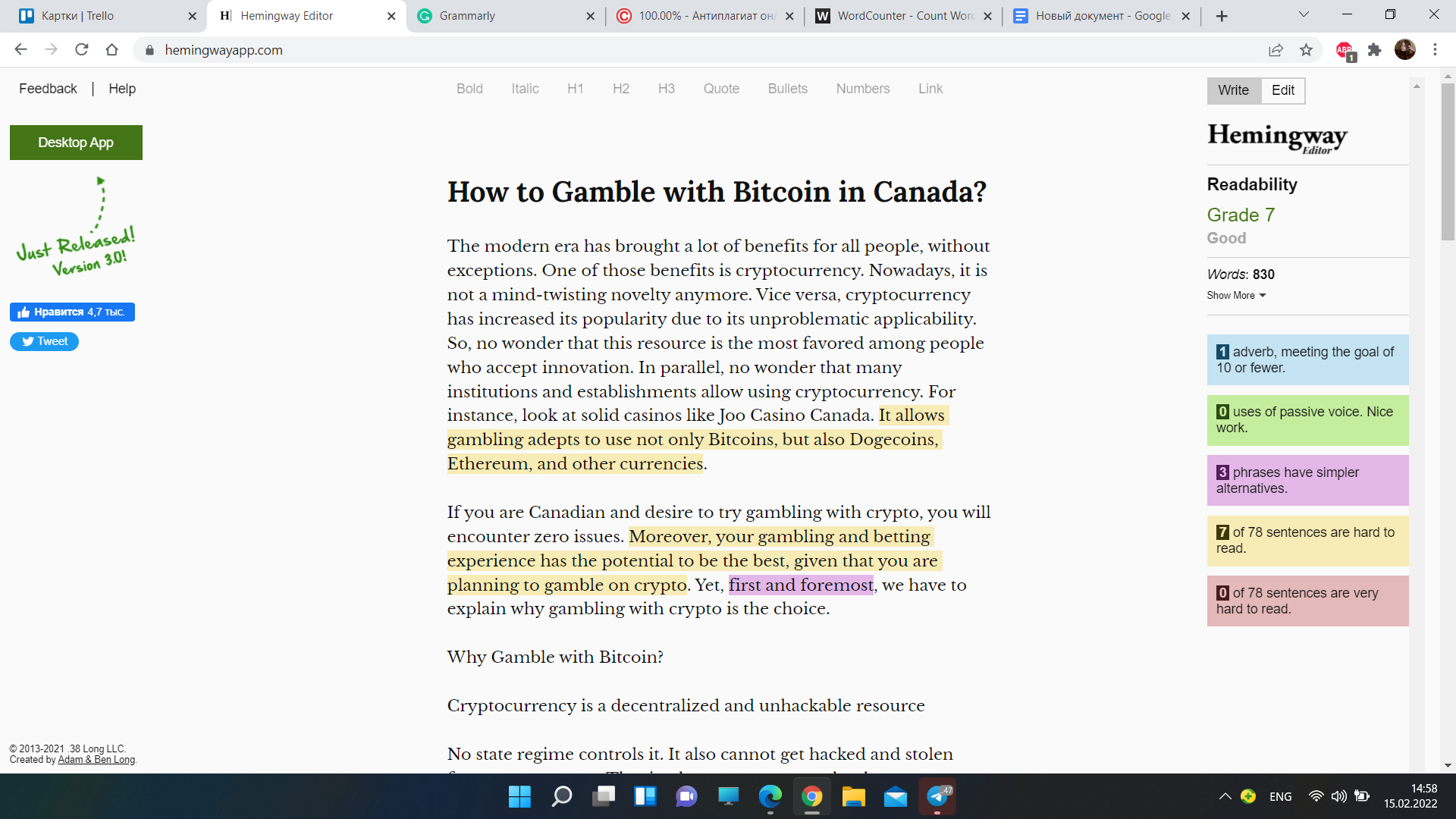Screen dimensions: 1456x819
Task: Switch to the Новый документ Google tab
Action: 1101,16
